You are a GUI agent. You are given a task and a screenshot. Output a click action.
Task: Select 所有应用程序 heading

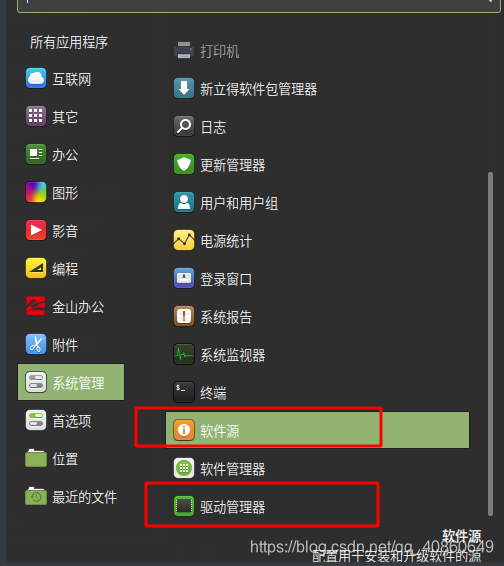[69, 42]
